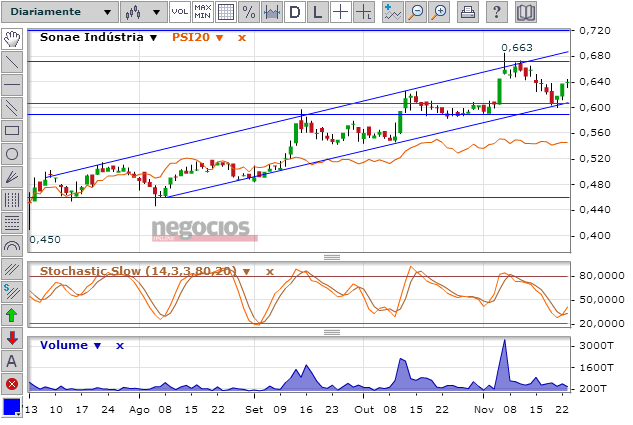Enable the crosshair with labels tool

[x=364, y=12]
